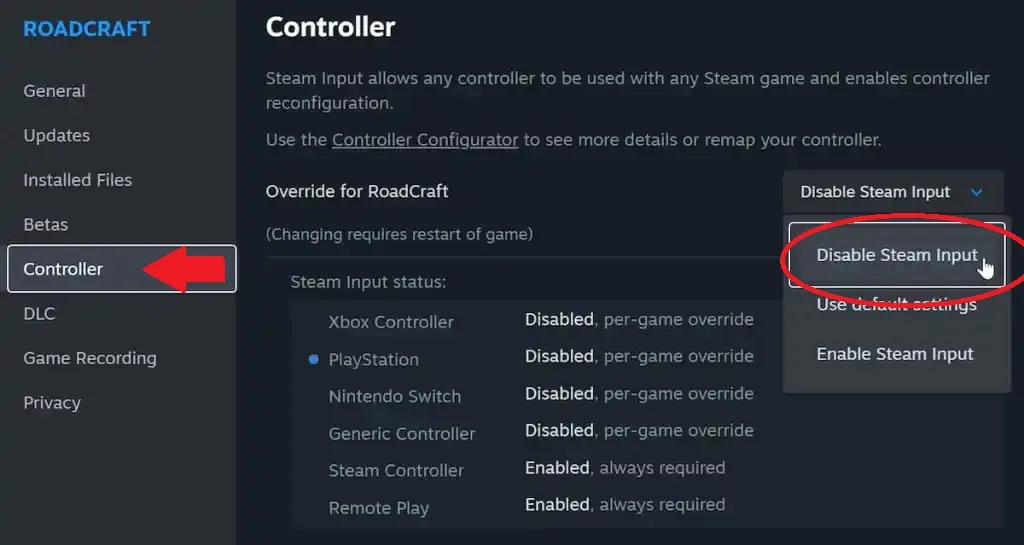Select the Controller sidebar item
The height and width of the screenshot is (545, 1024).
coord(121,269)
